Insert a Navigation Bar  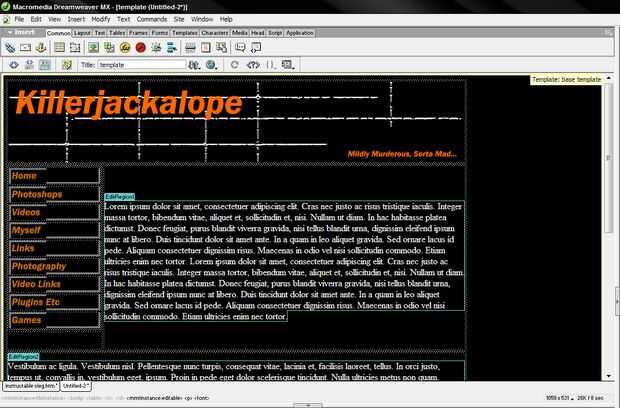[172, 48]
